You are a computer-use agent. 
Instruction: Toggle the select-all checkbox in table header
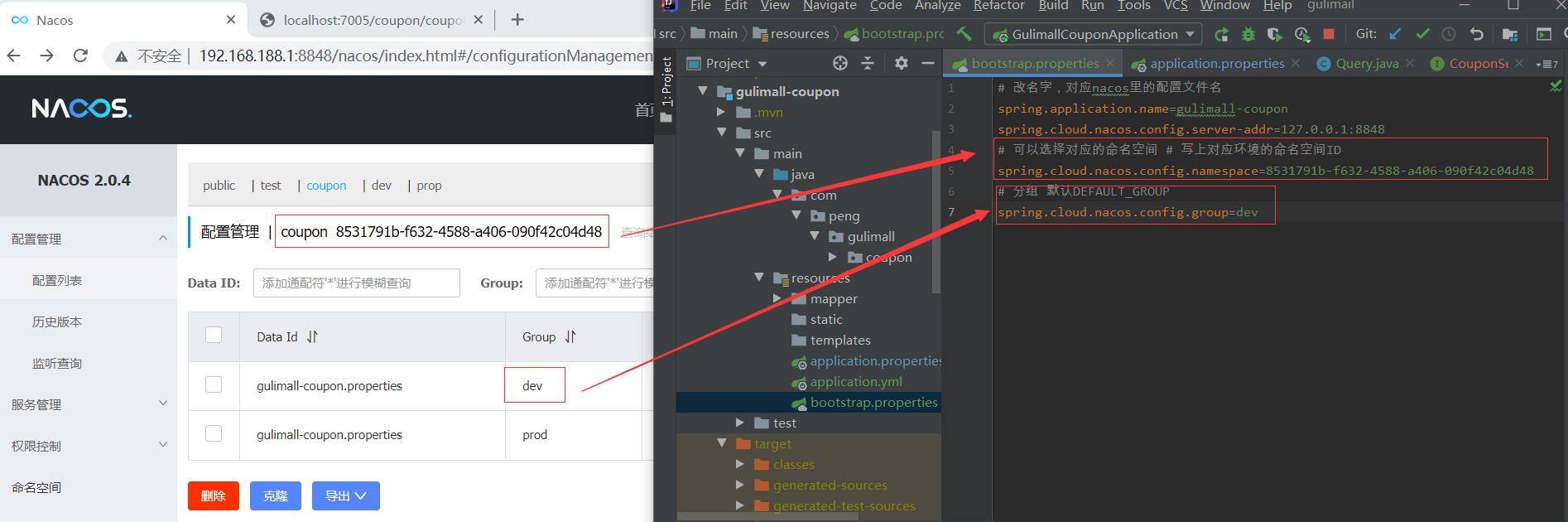click(214, 335)
